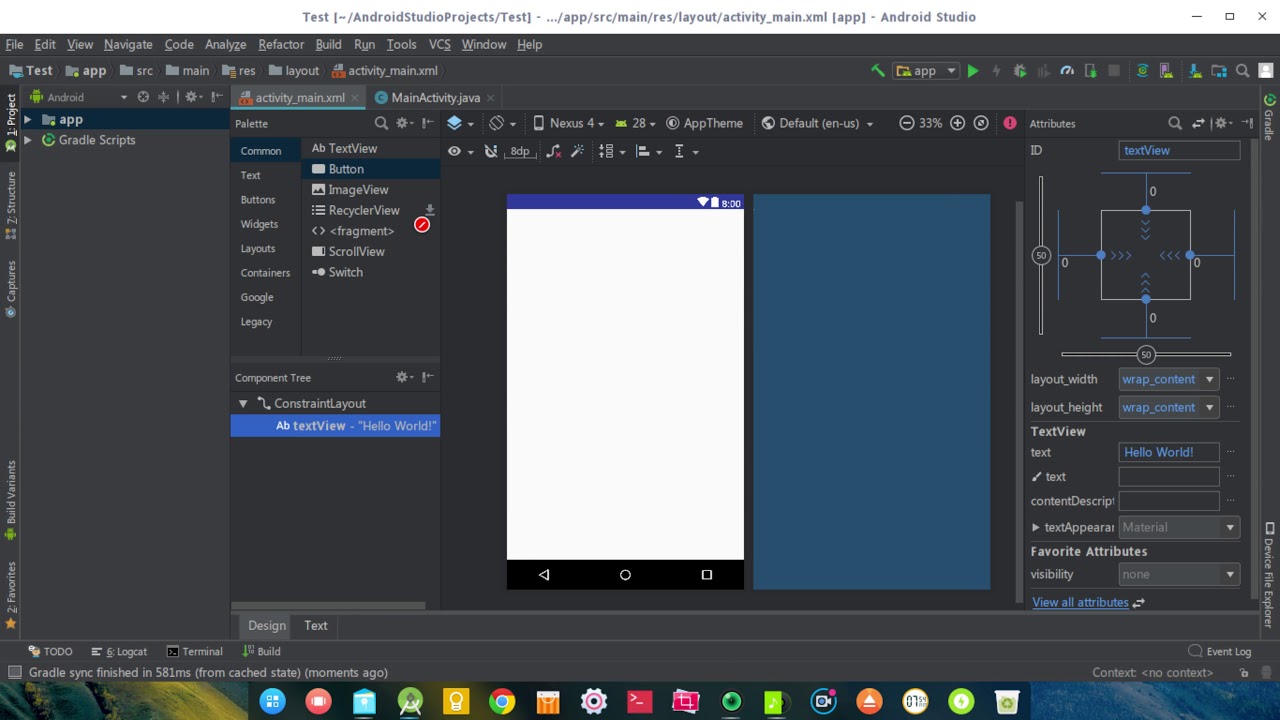1280x720 pixels.
Task: Open the API 28 version dropdown
Action: coord(635,123)
